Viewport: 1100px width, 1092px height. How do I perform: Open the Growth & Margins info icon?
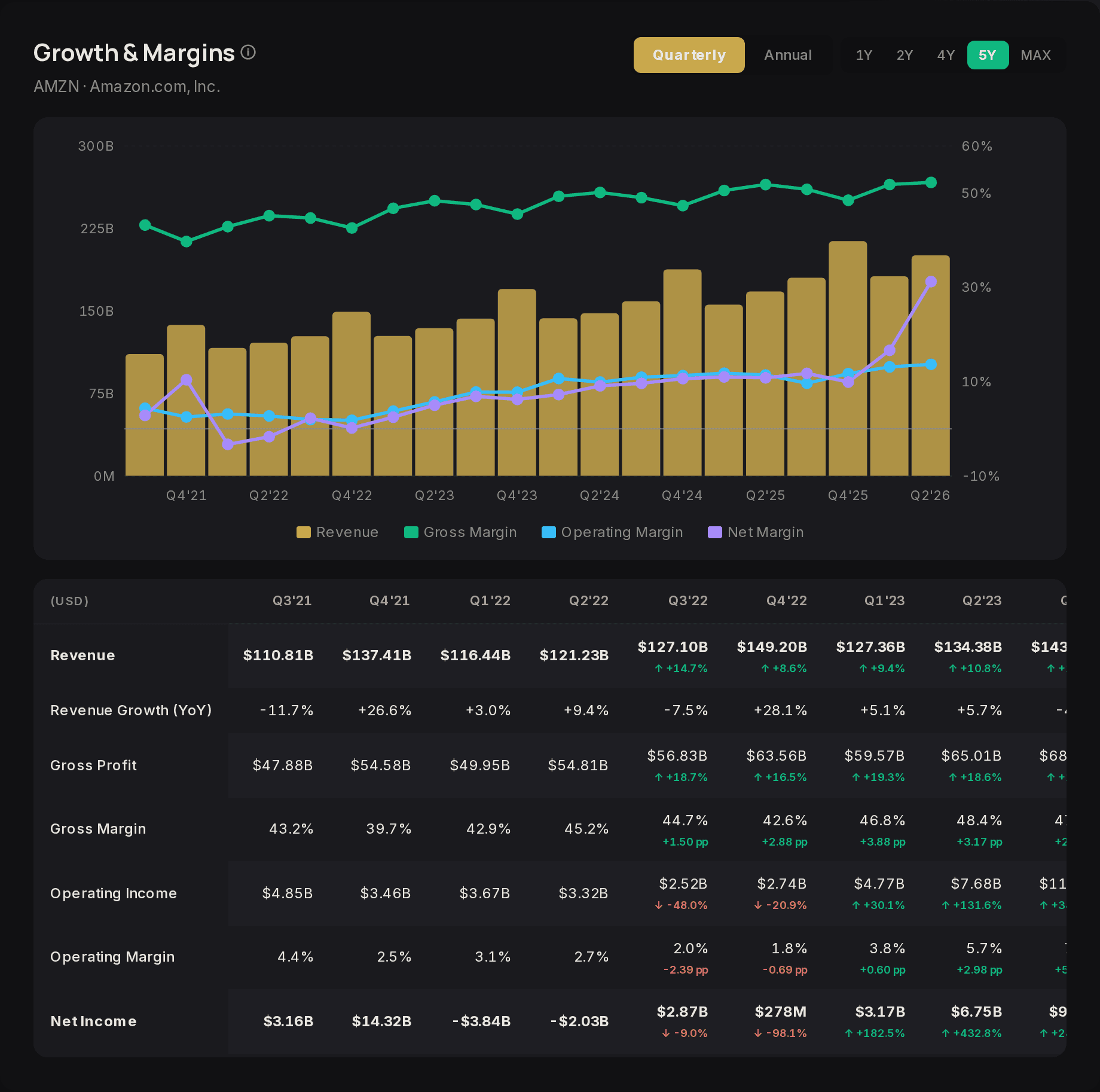point(248,53)
